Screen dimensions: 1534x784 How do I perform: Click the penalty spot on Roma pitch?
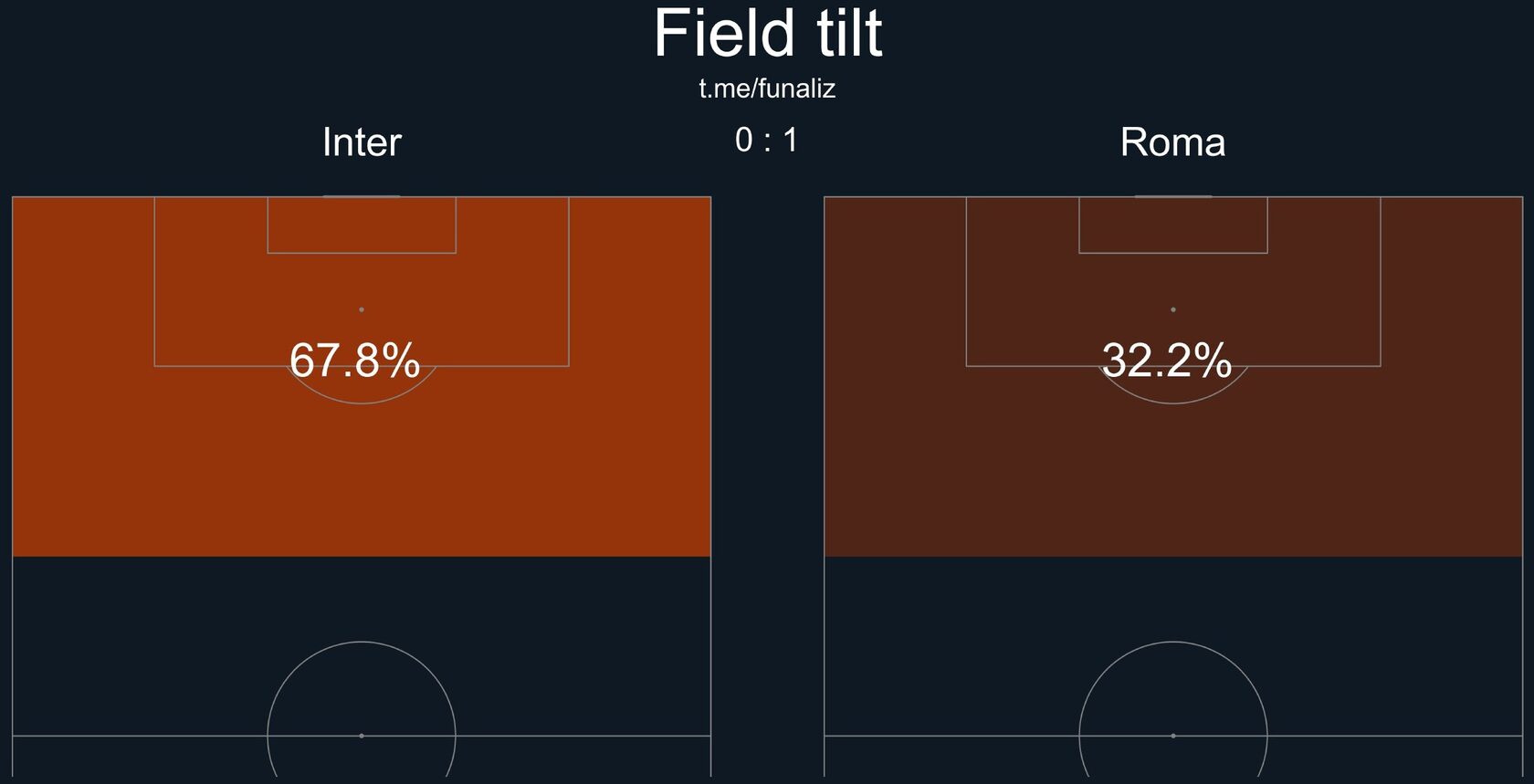1173,309
